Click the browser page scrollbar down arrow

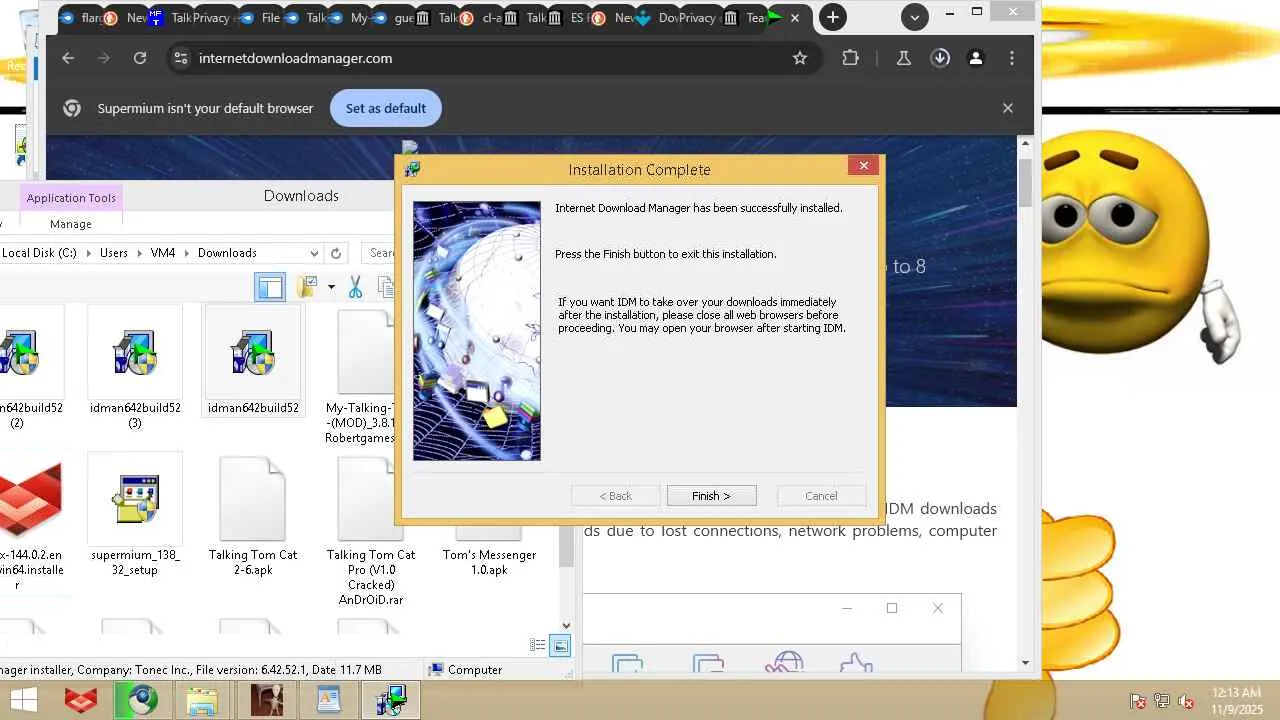click(1025, 663)
